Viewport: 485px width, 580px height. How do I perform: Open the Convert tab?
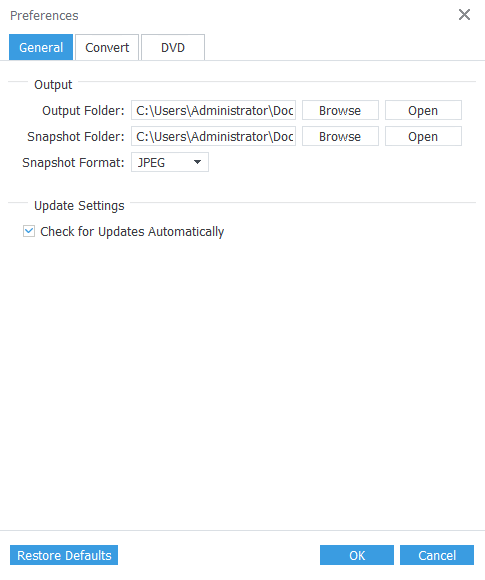(107, 47)
